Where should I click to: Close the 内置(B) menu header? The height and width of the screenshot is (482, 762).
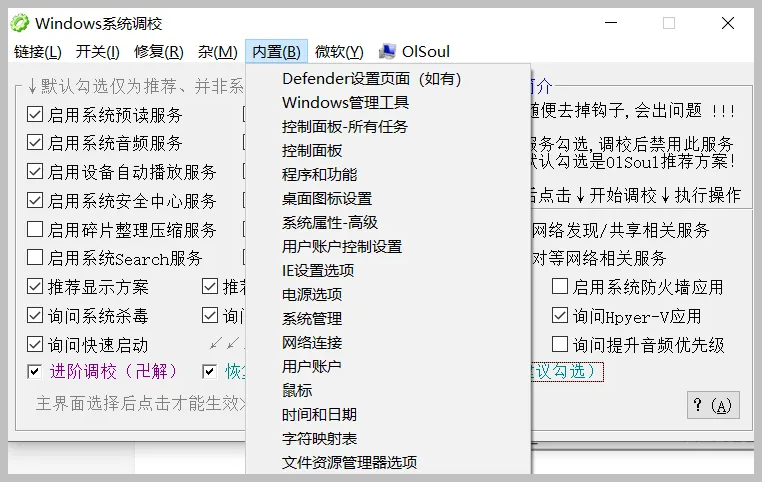point(277,52)
